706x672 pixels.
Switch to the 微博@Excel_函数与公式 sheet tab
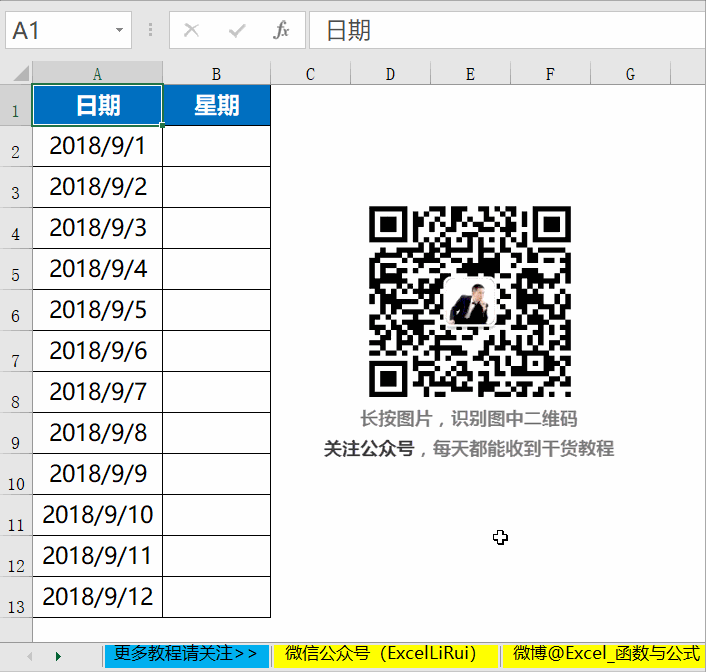[604, 655]
